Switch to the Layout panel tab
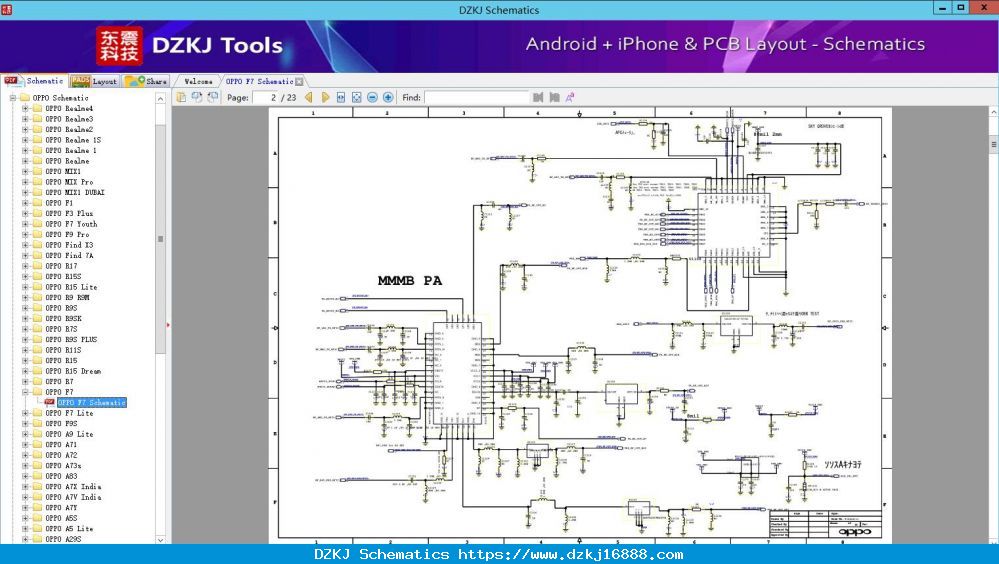This screenshot has height=564, width=999. pos(94,81)
